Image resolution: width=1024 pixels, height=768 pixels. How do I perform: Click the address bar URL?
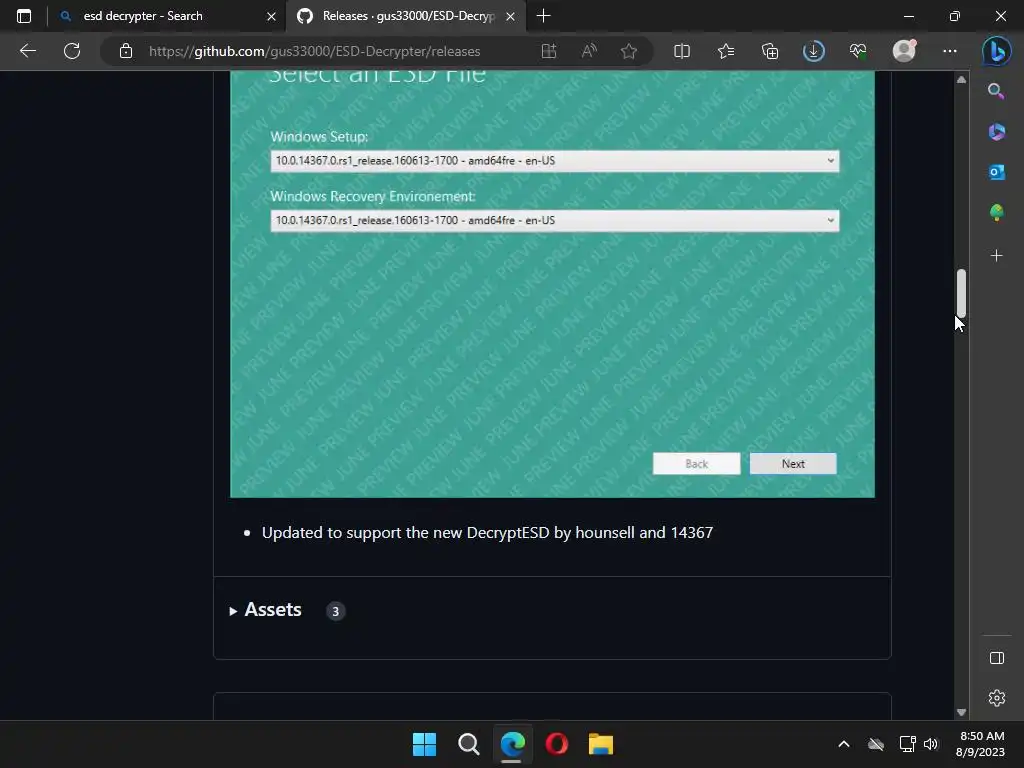pos(315,51)
